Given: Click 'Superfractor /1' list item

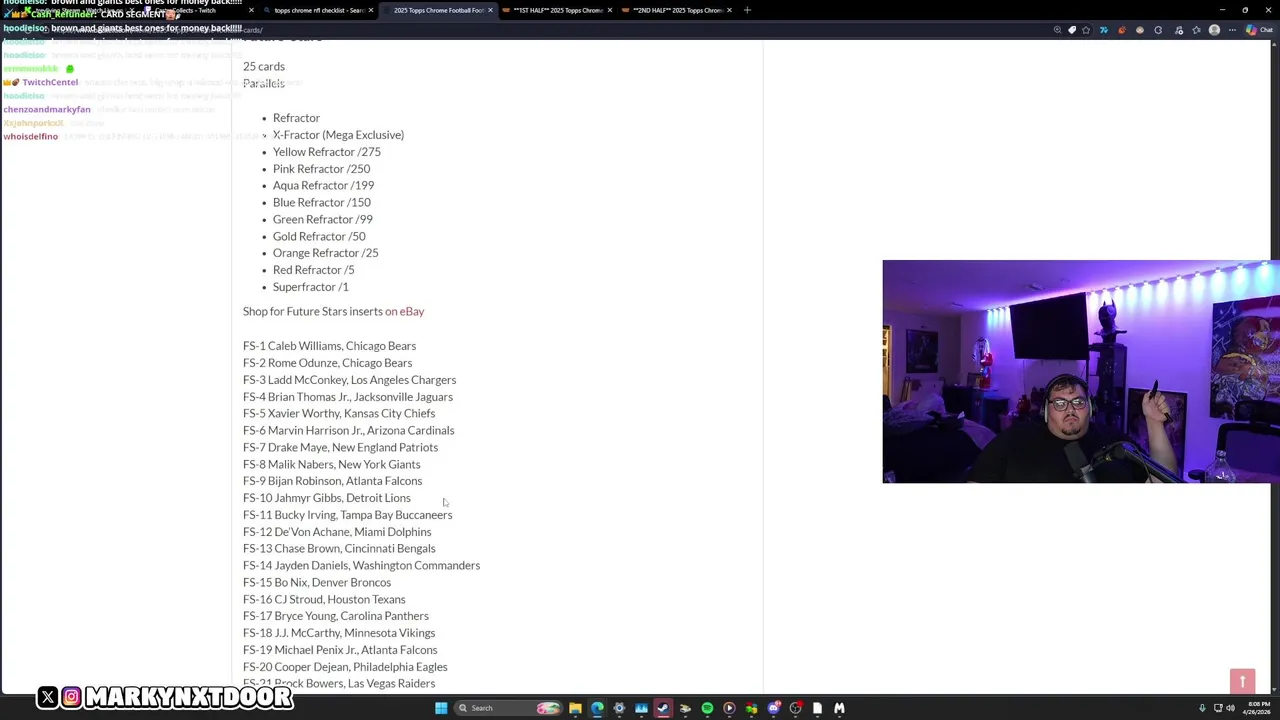Looking at the screenshot, I should [310, 287].
